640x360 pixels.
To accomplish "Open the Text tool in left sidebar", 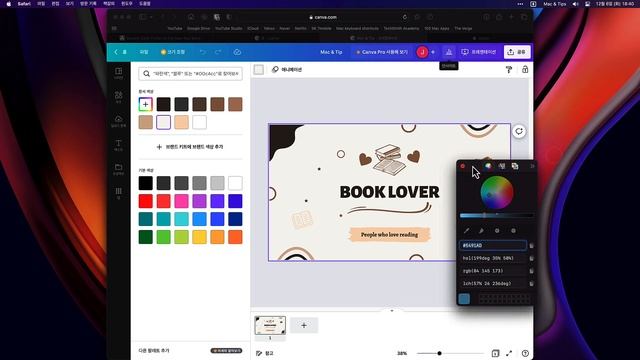I will [118, 145].
